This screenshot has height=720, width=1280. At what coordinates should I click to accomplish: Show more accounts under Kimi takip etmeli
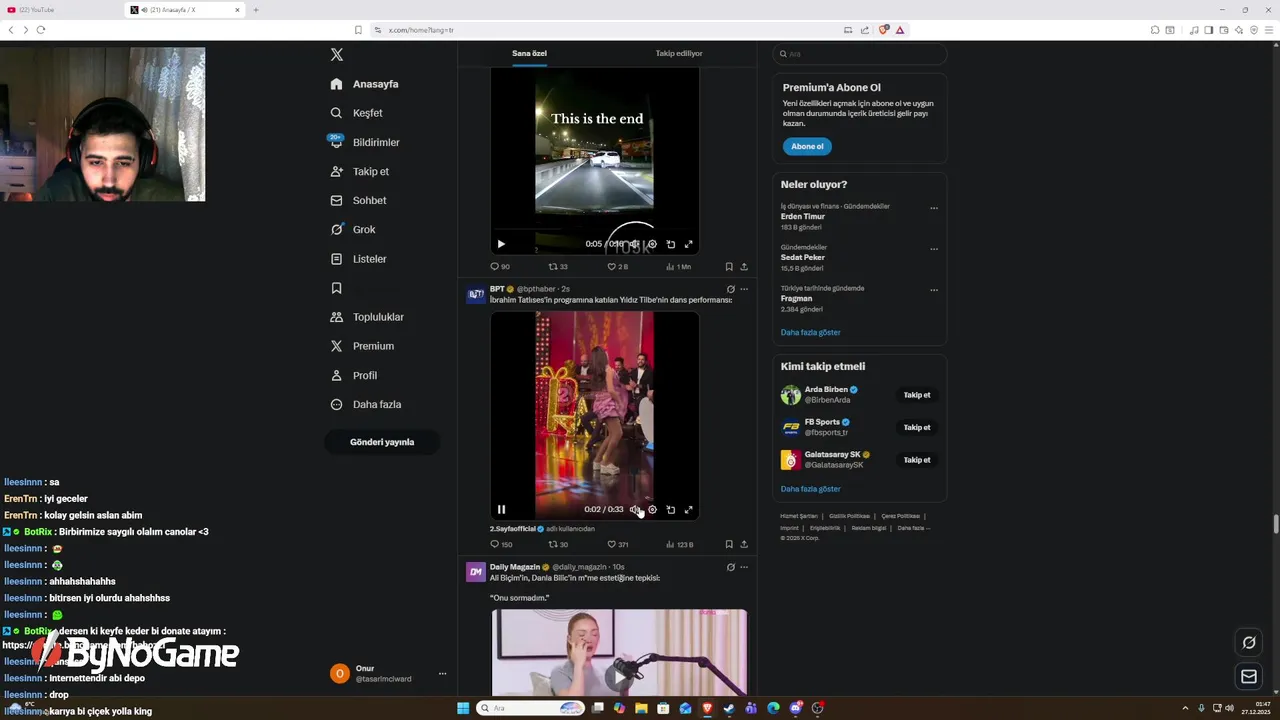coord(811,489)
